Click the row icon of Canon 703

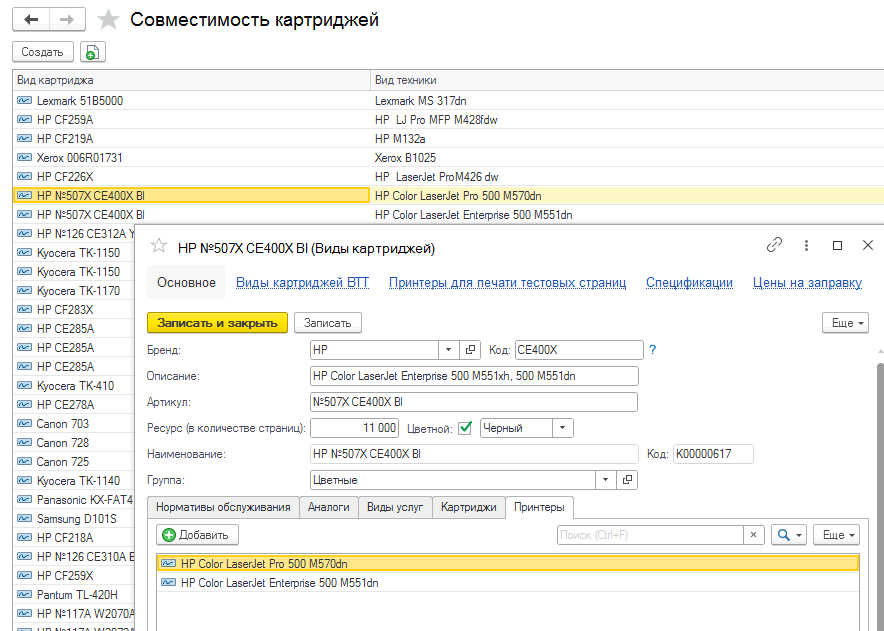[x=24, y=423]
